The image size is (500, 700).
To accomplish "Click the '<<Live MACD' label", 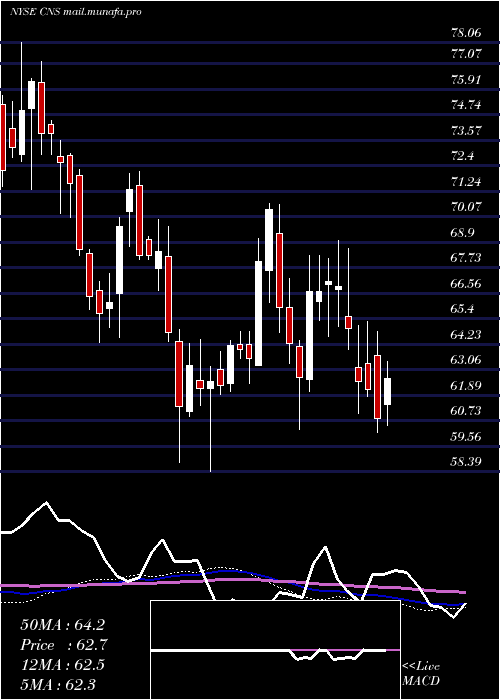I will click(421, 674).
